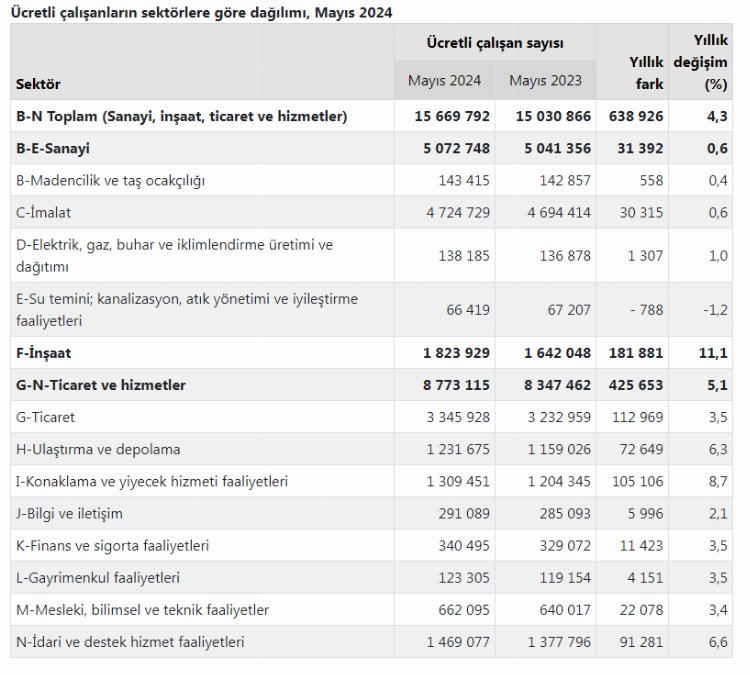Select the B-N Toplam row label

(182, 116)
